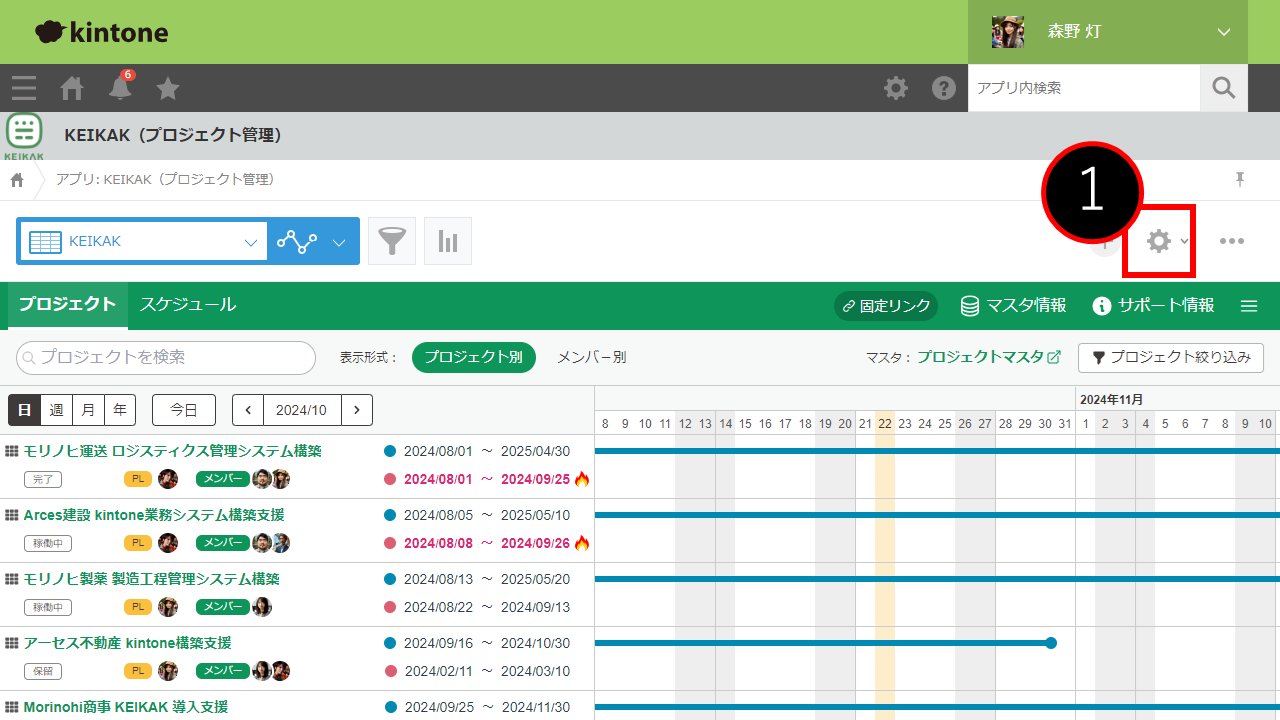Select the 年 scale toggle
This screenshot has height=720, width=1280.
click(x=120, y=410)
